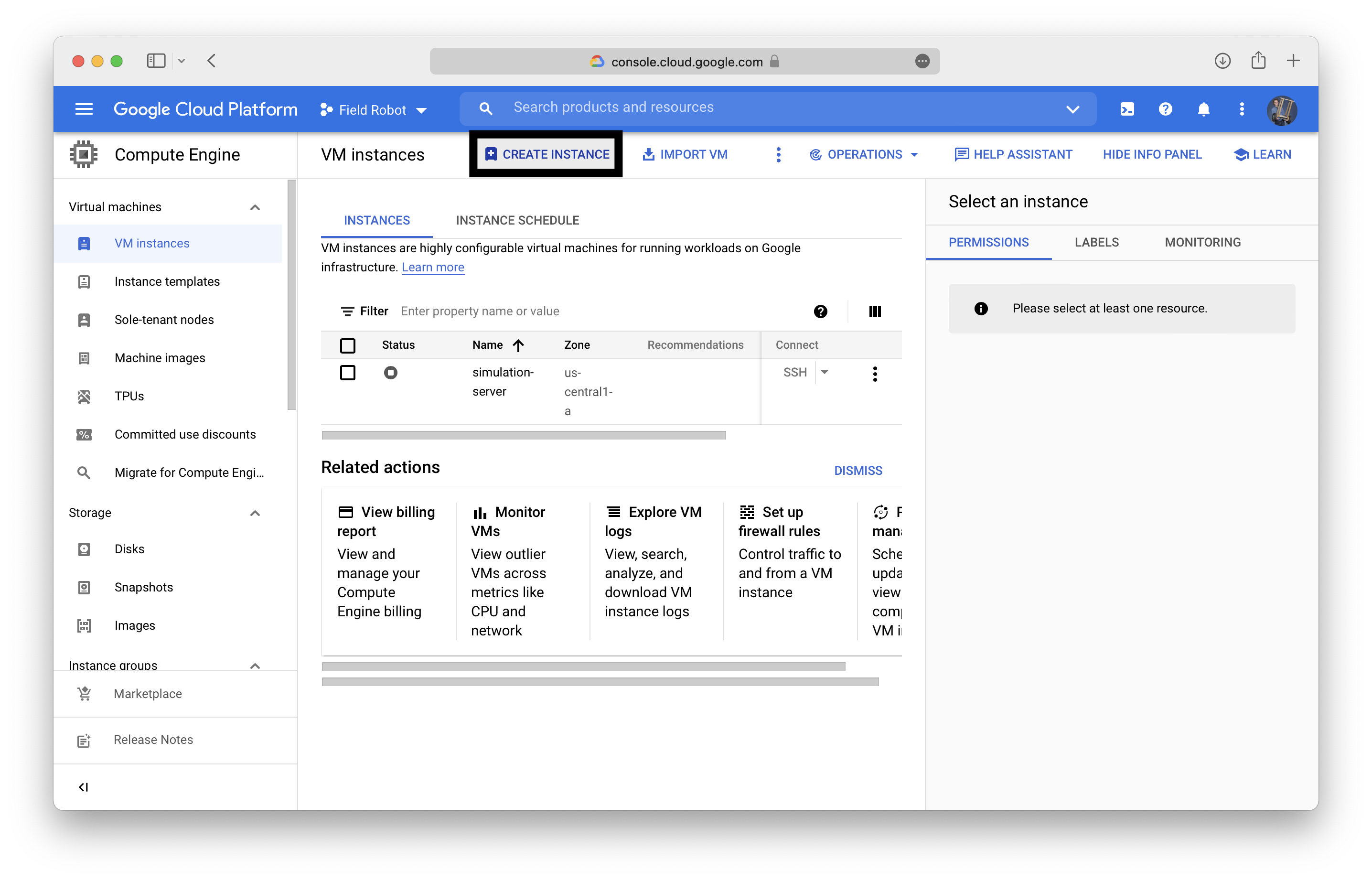
Task: Open the user account avatar
Action: coord(1282,110)
